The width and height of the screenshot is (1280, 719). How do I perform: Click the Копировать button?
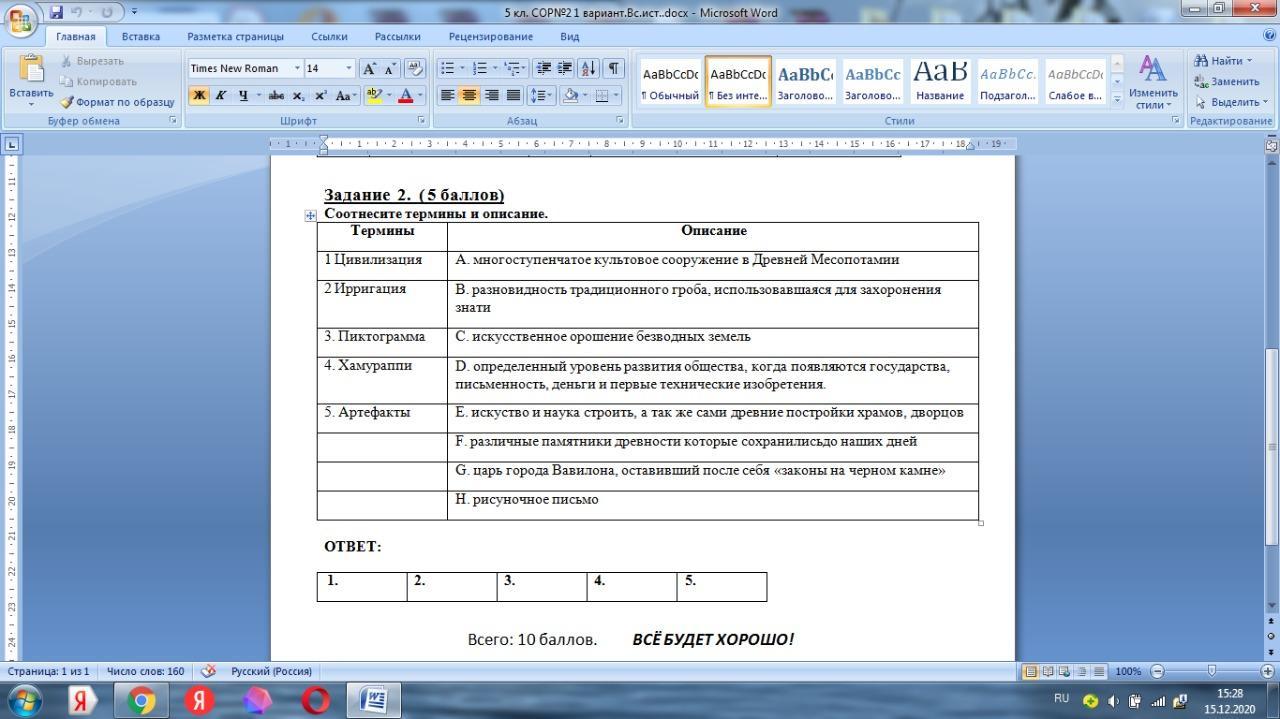pyautogui.click(x=98, y=81)
